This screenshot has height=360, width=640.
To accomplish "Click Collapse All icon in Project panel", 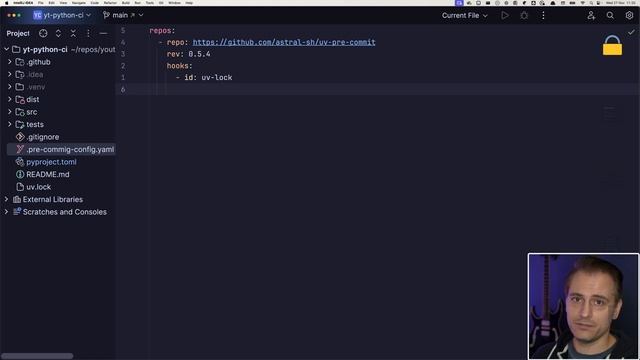I will click(73, 33).
